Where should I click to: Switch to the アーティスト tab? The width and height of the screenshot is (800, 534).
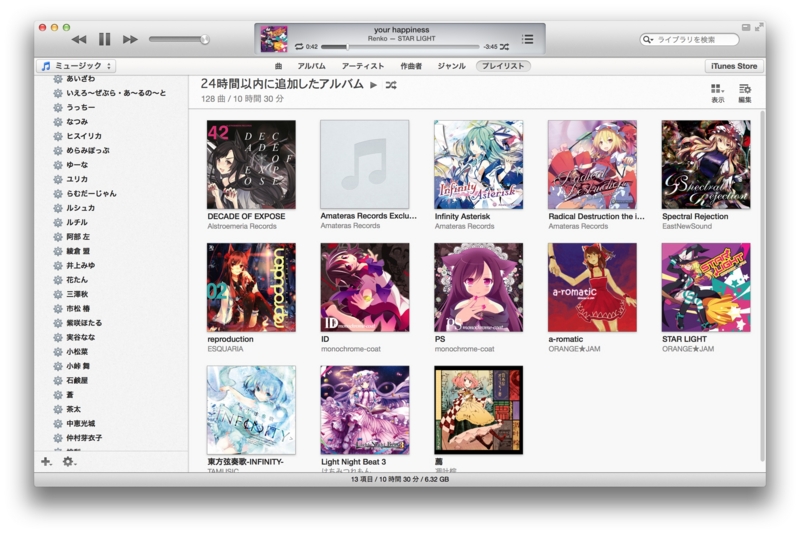pos(363,66)
